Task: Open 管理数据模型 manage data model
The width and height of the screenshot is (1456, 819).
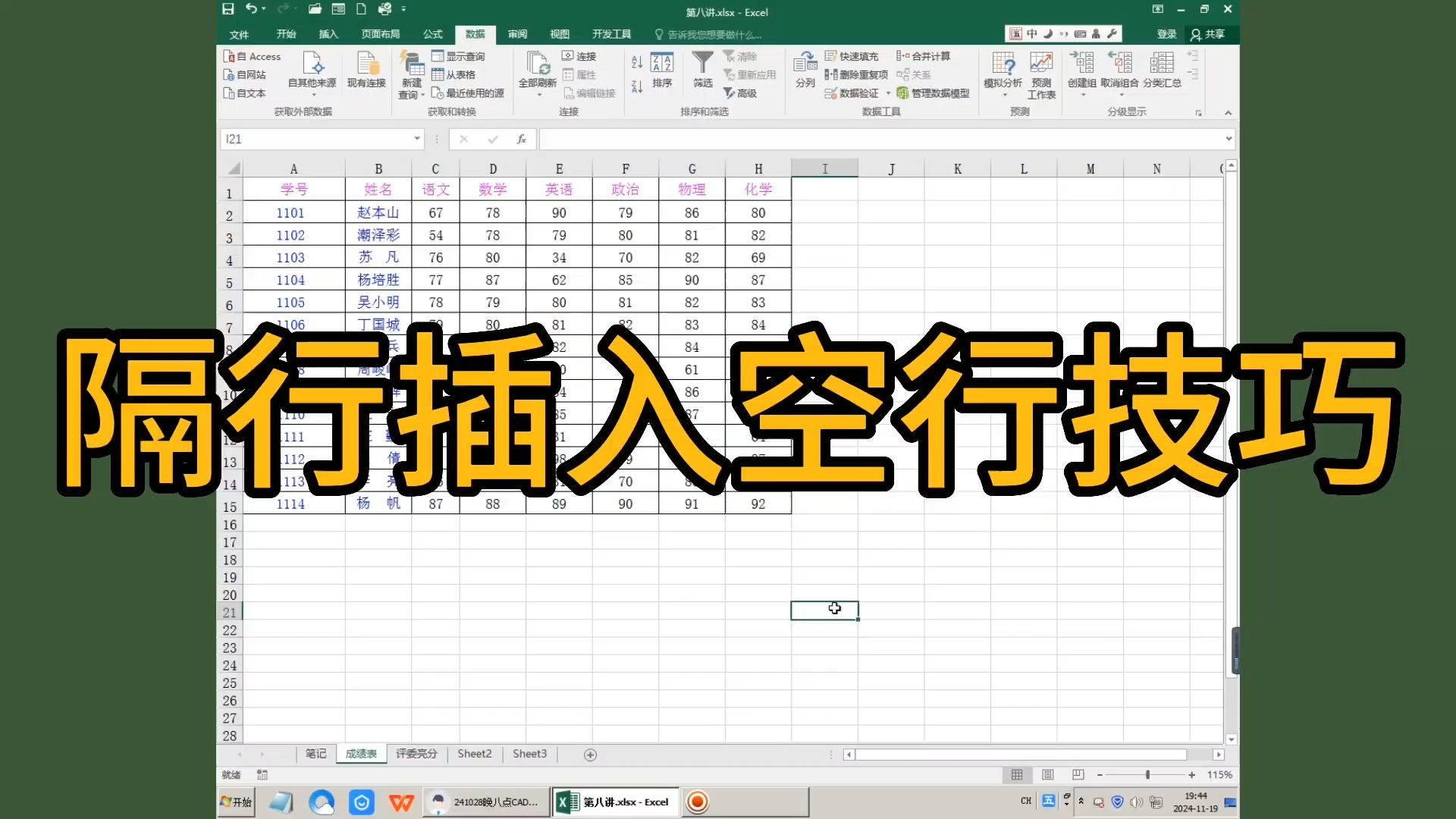Action: coord(934,93)
